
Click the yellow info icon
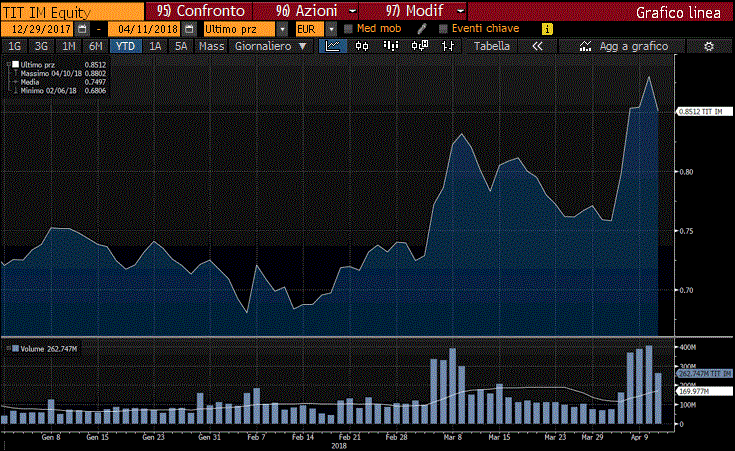547,29
